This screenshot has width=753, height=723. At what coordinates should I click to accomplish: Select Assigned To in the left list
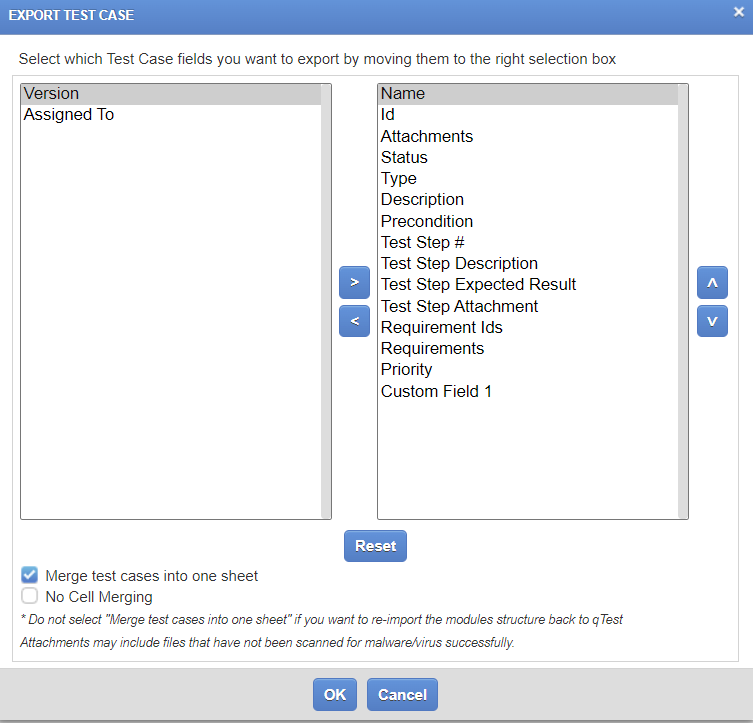click(x=69, y=115)
